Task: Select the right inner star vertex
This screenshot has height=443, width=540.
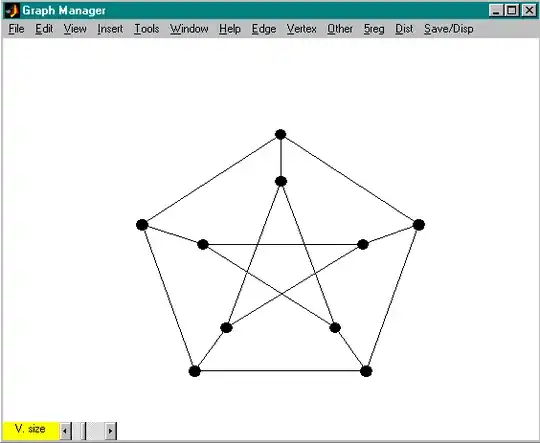Action: (363, 245)
